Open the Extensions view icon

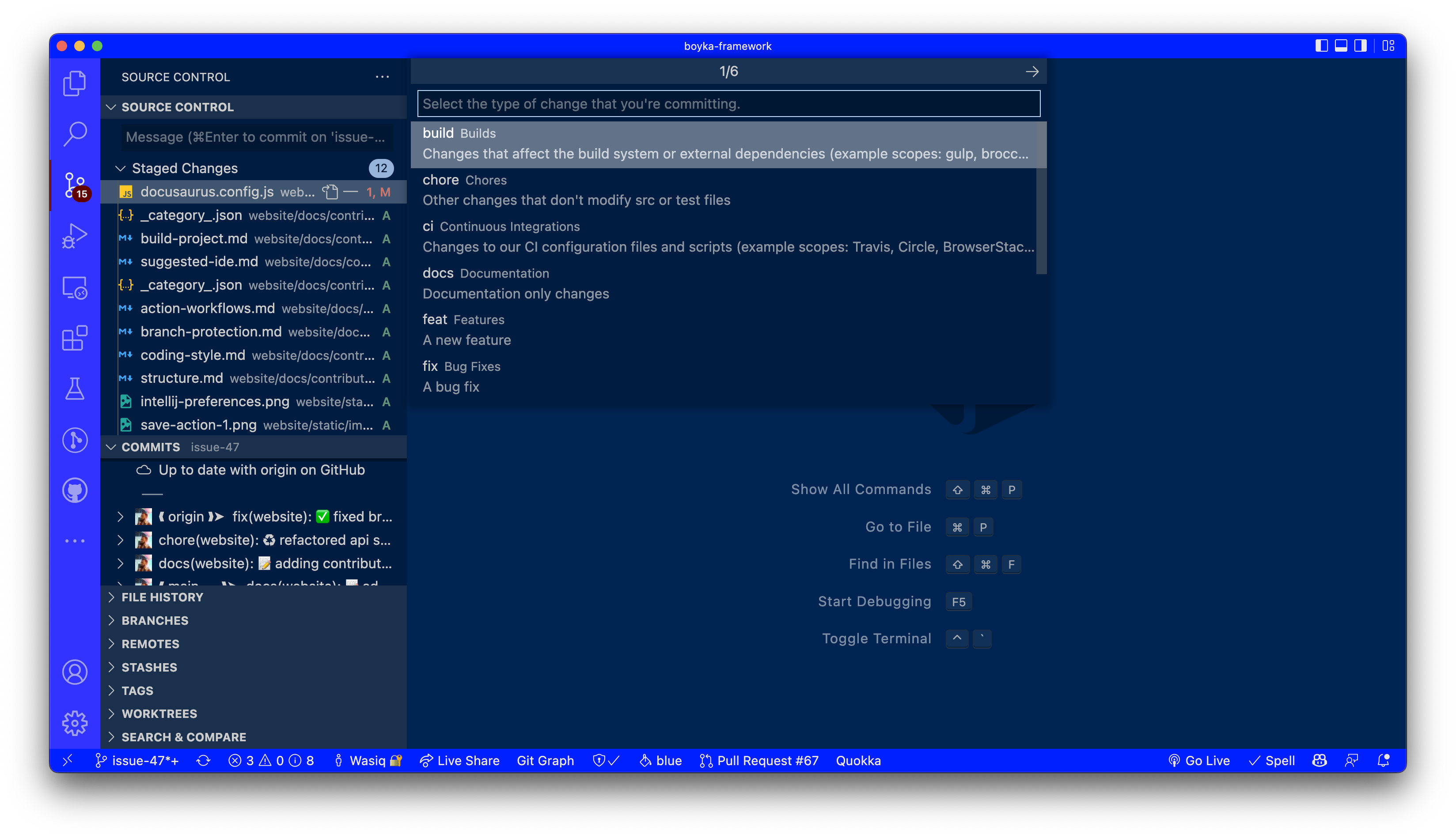(74, 338)
